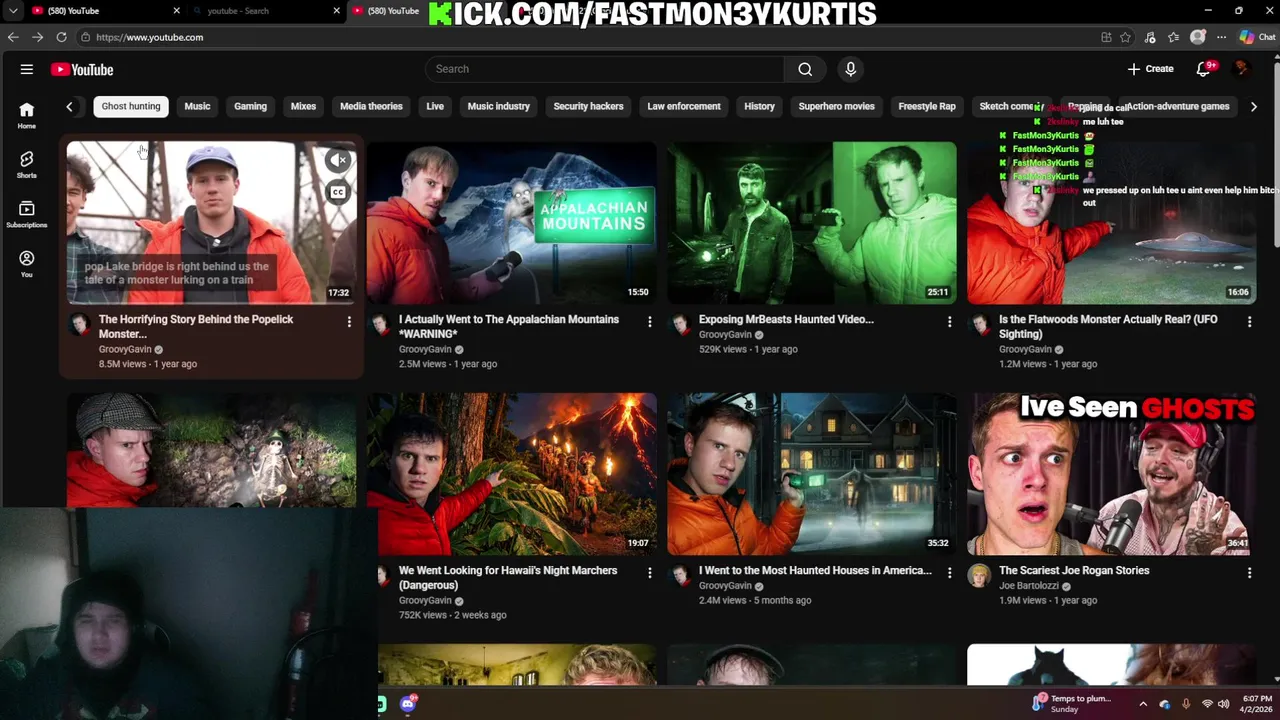Open Shorts in the sidebar
Image resolution: width=1280 pixels, height=720 pixels.
point(27,165)
